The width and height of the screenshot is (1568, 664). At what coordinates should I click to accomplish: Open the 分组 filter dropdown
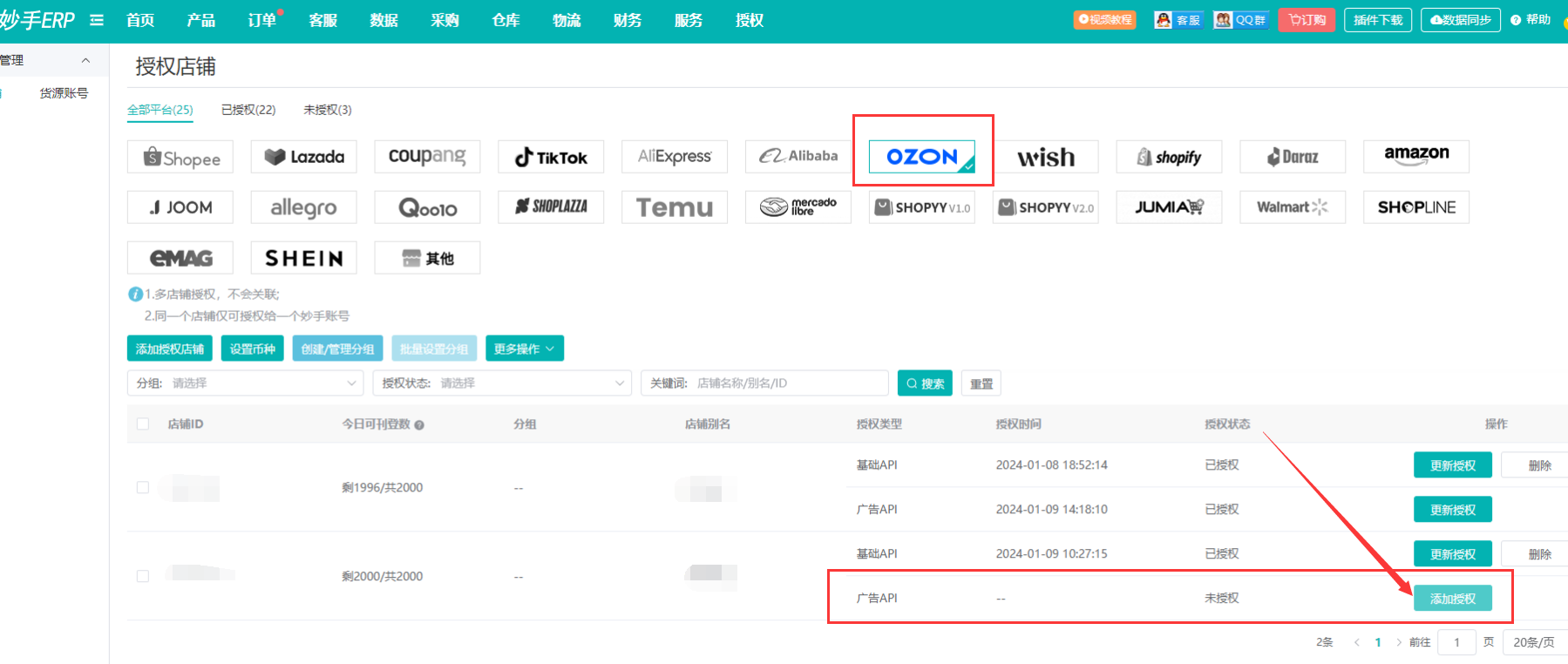click(x=245, y=383)
